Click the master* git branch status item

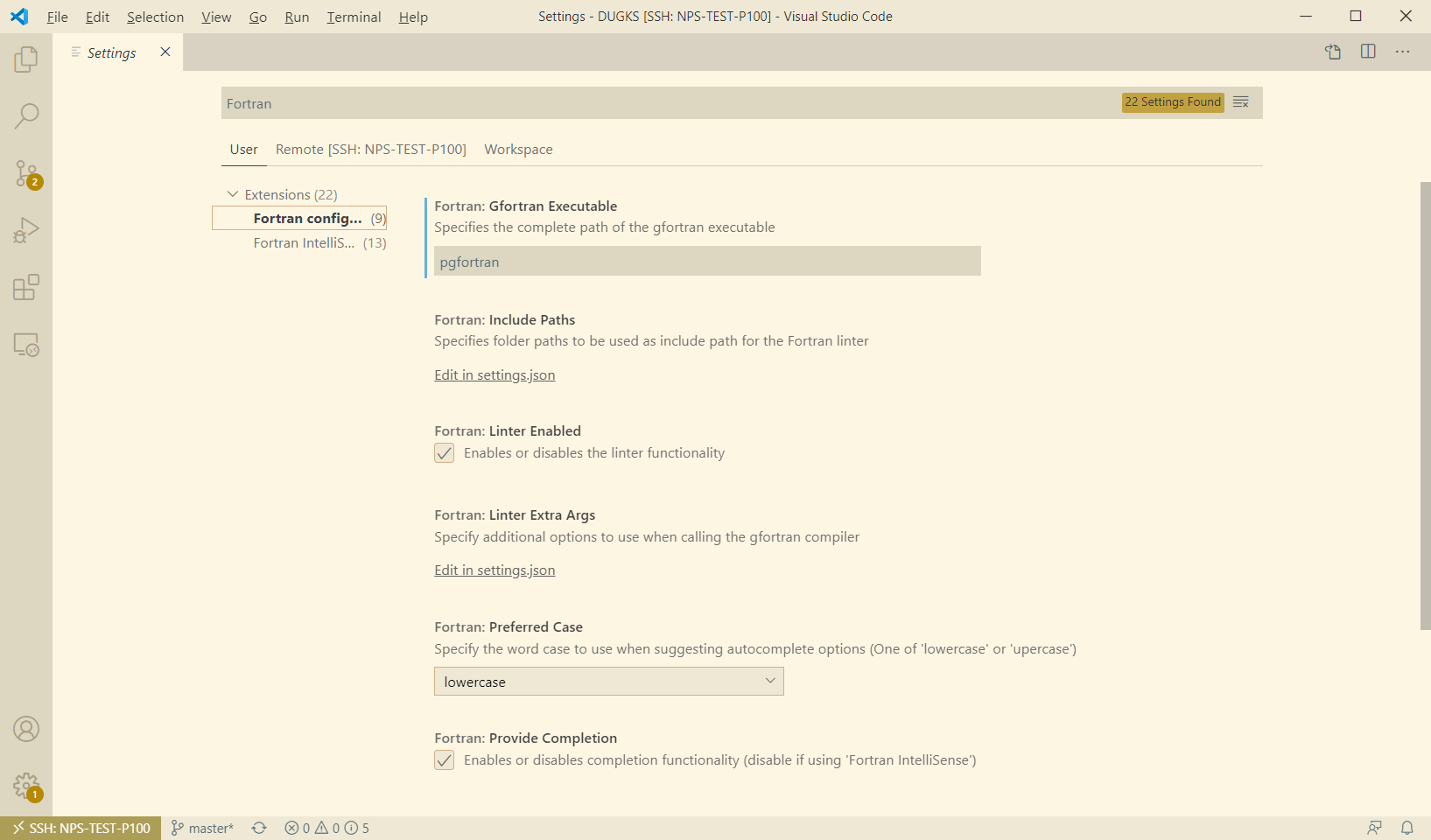202,828
